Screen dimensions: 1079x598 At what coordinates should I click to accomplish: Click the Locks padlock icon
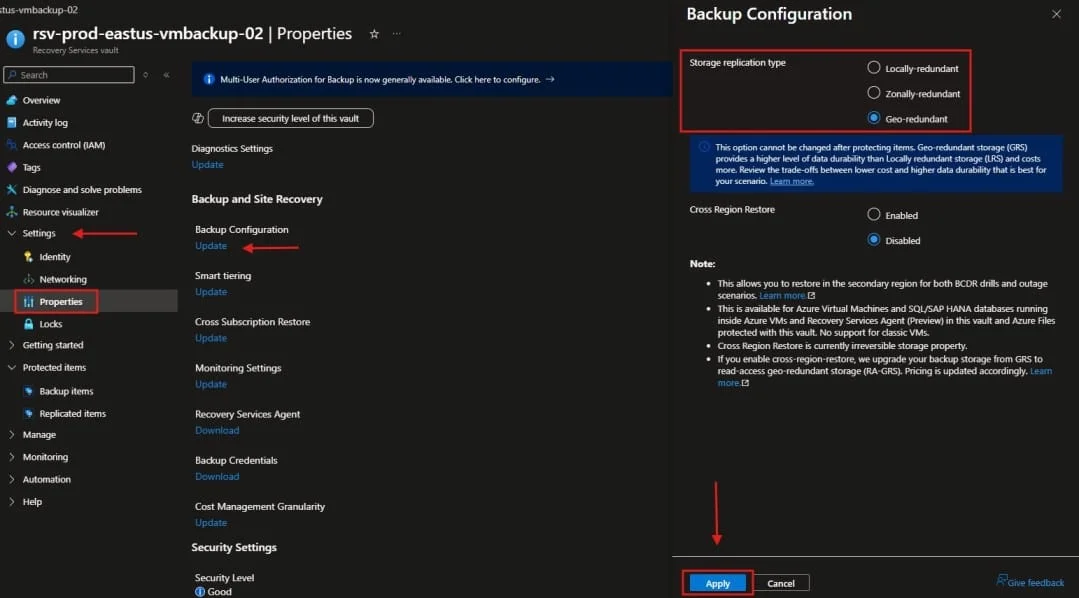[x=28, y=324]
